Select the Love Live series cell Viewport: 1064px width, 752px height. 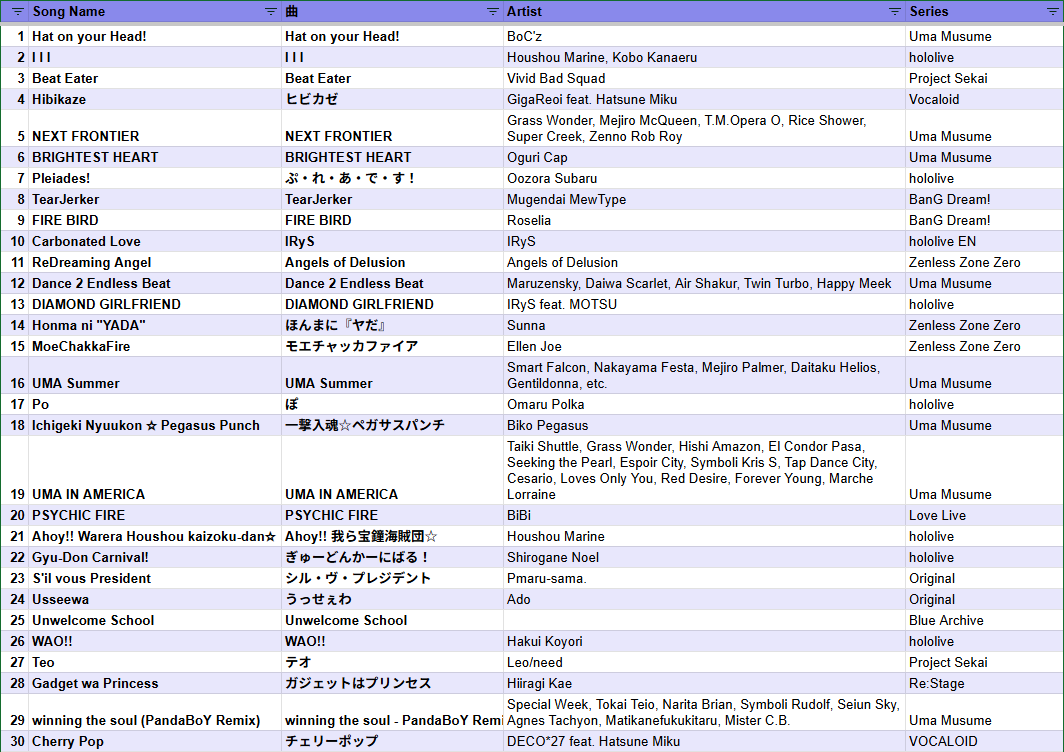984,516
